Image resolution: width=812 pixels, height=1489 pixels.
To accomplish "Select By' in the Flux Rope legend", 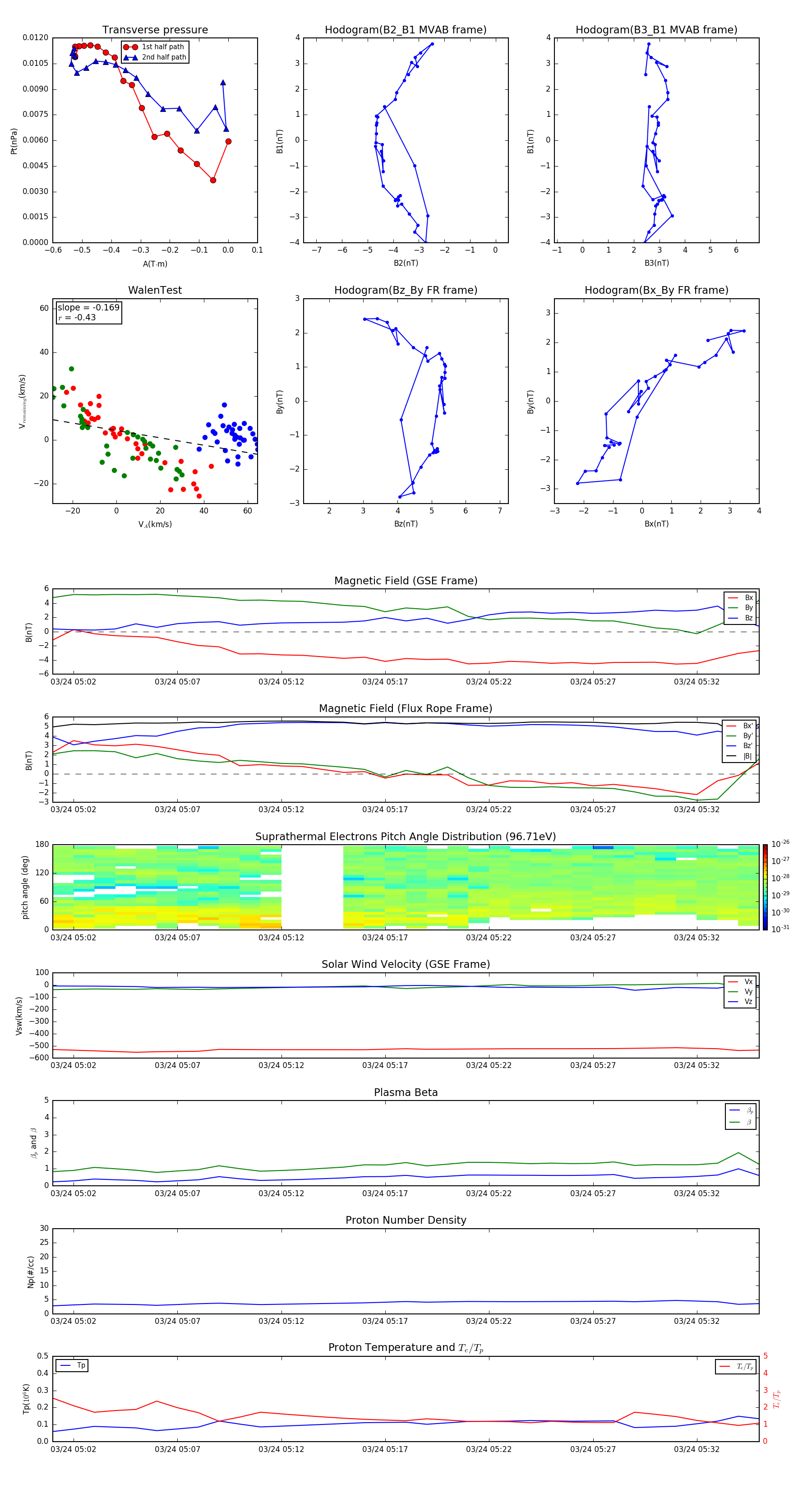I will (740, 736).
